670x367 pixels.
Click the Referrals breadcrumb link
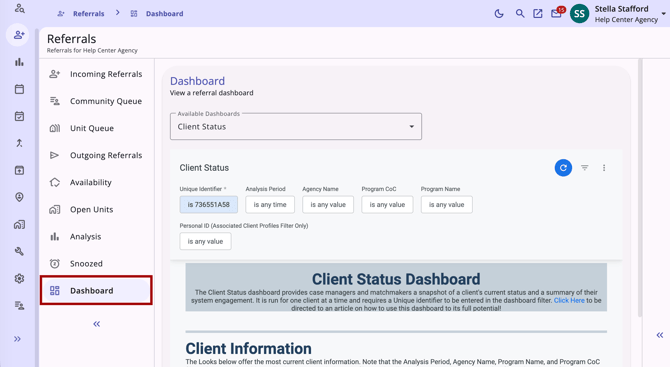click(88, 14)
